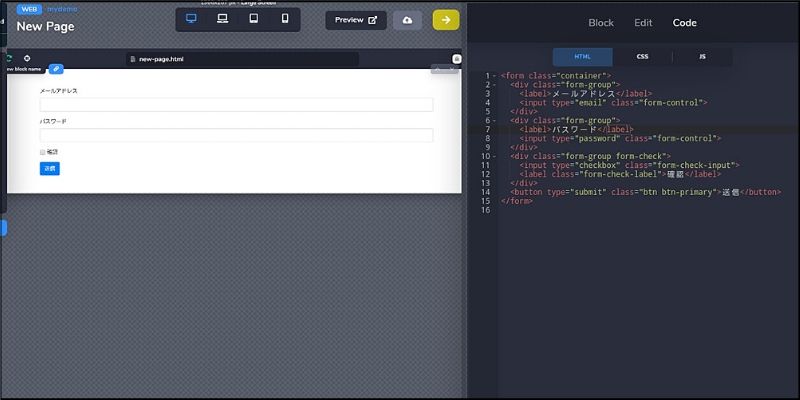Collapse the form-check div on line 10
Viewport: 800px width, 400px height.
(494, 156)
